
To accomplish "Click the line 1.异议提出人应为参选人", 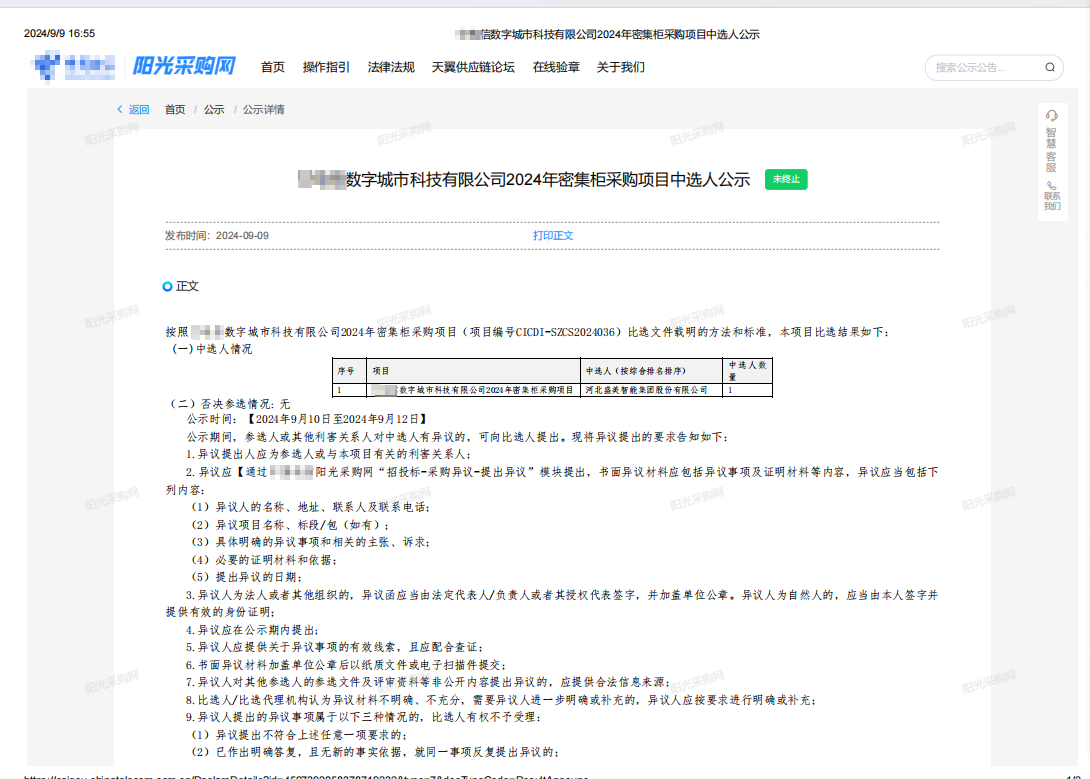I will [329, 454].
